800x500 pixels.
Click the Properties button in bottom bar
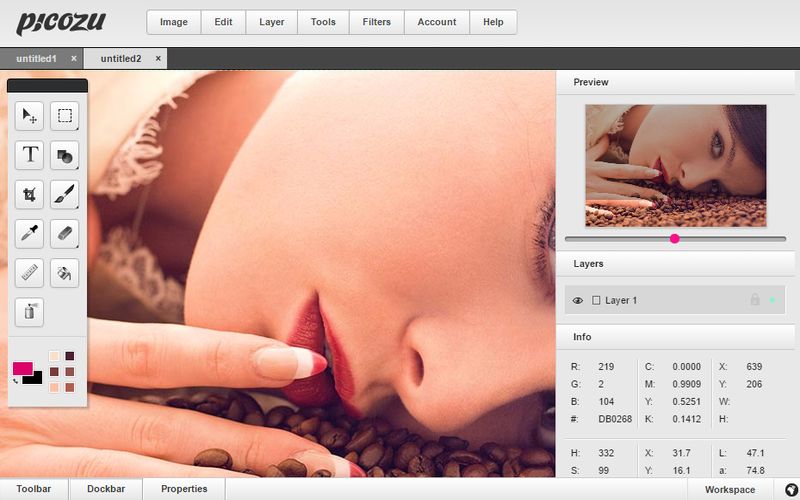[x=184, y=489]
